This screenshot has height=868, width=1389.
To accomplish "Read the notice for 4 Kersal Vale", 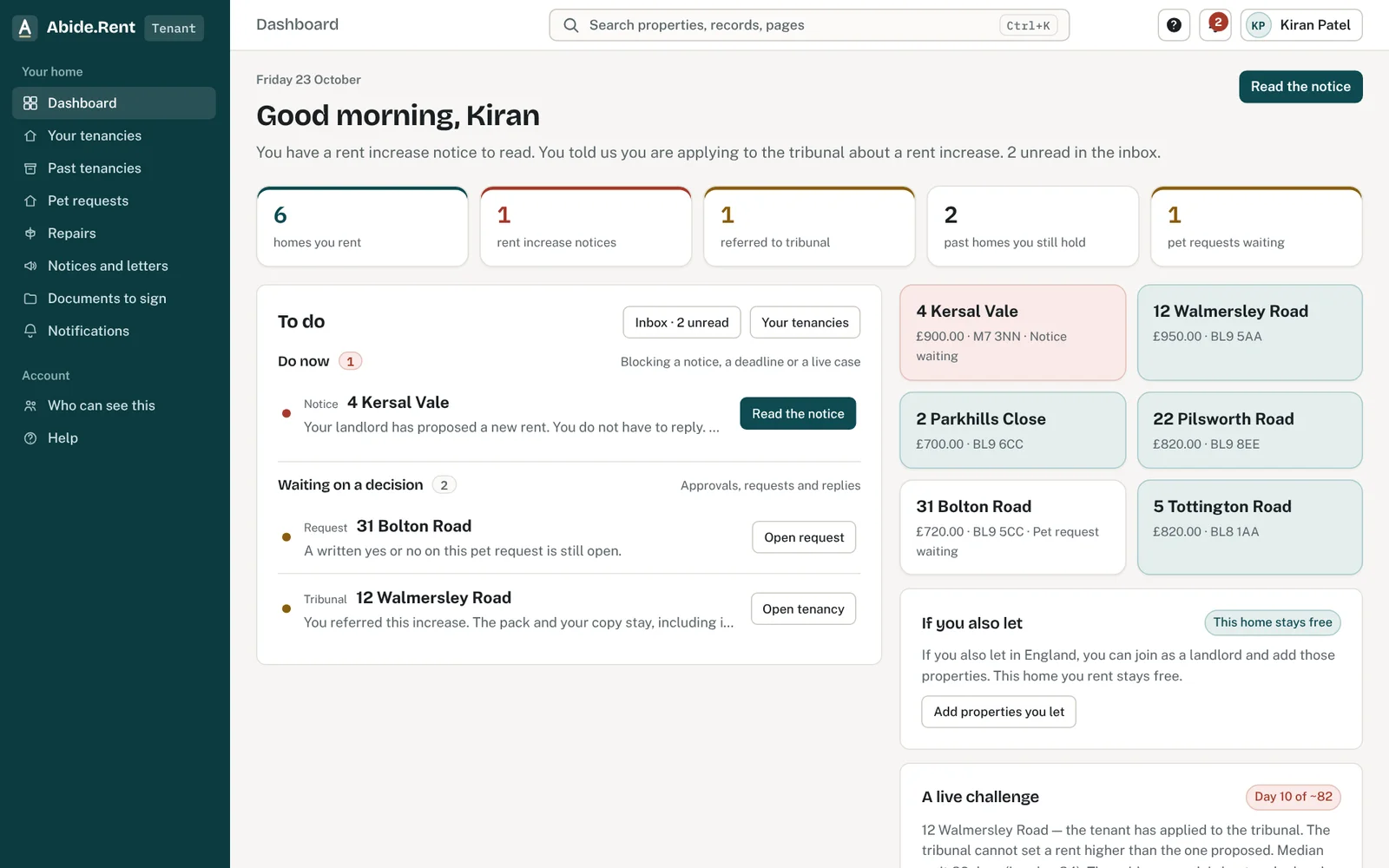I will pyautogui.click(x=798, y=414).
